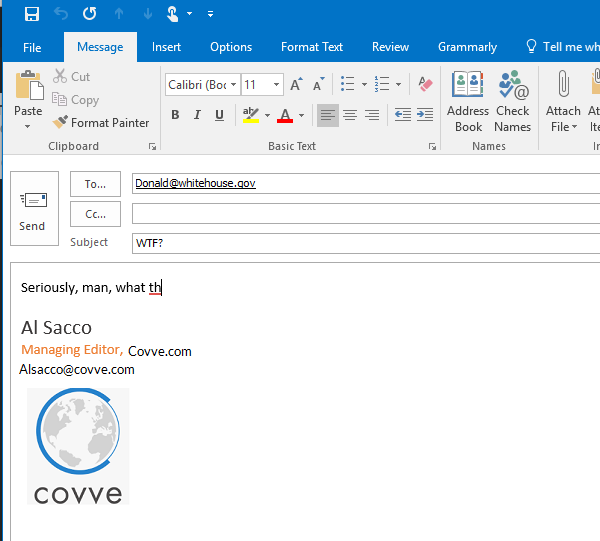Open the Format Text tab
The width and height of the screenshot is (600, 541).
(311, 47)
